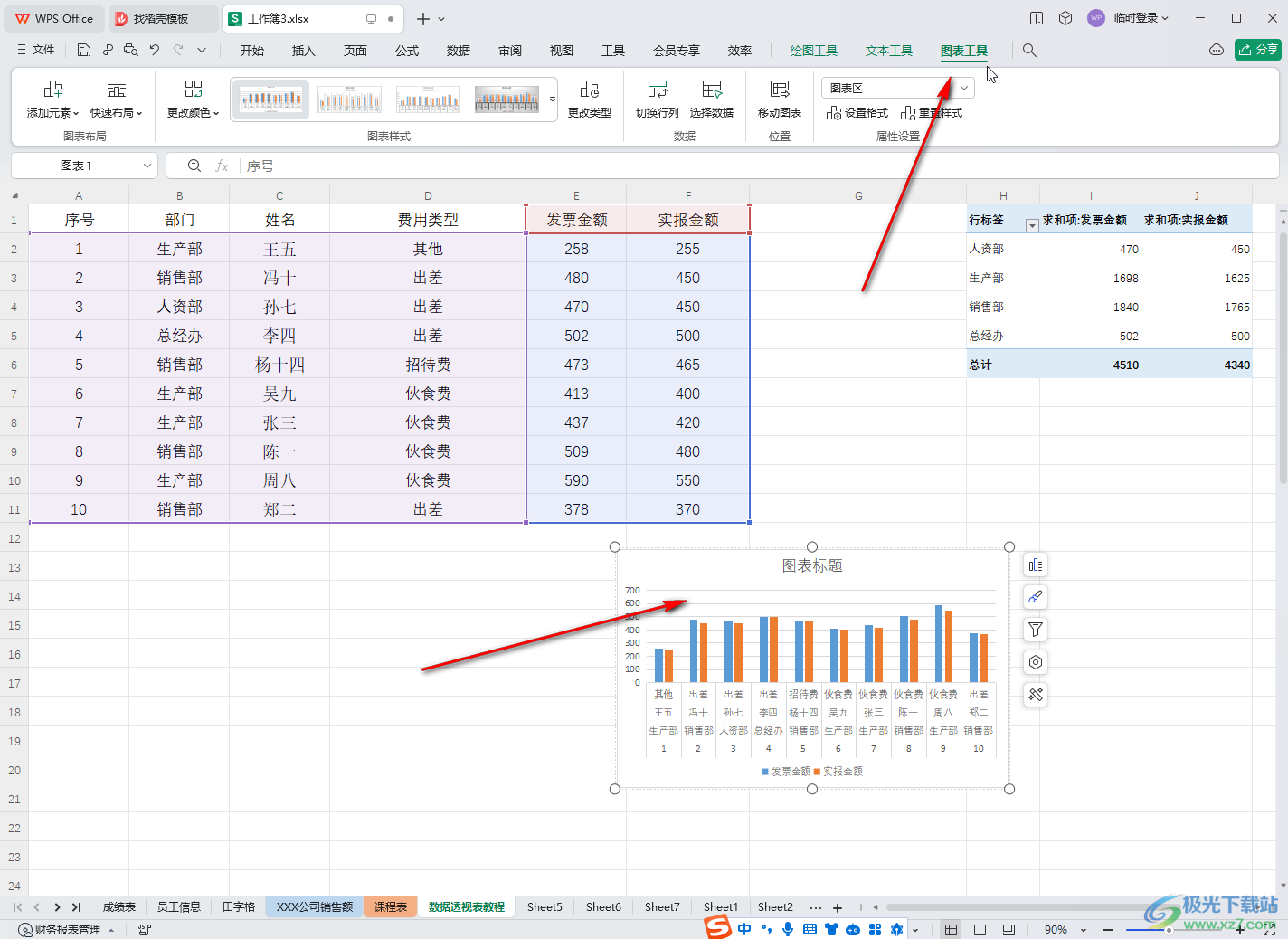Click the 发票金额 legend entry in chart
The image size is (1288, 939).
click(786, 772)
